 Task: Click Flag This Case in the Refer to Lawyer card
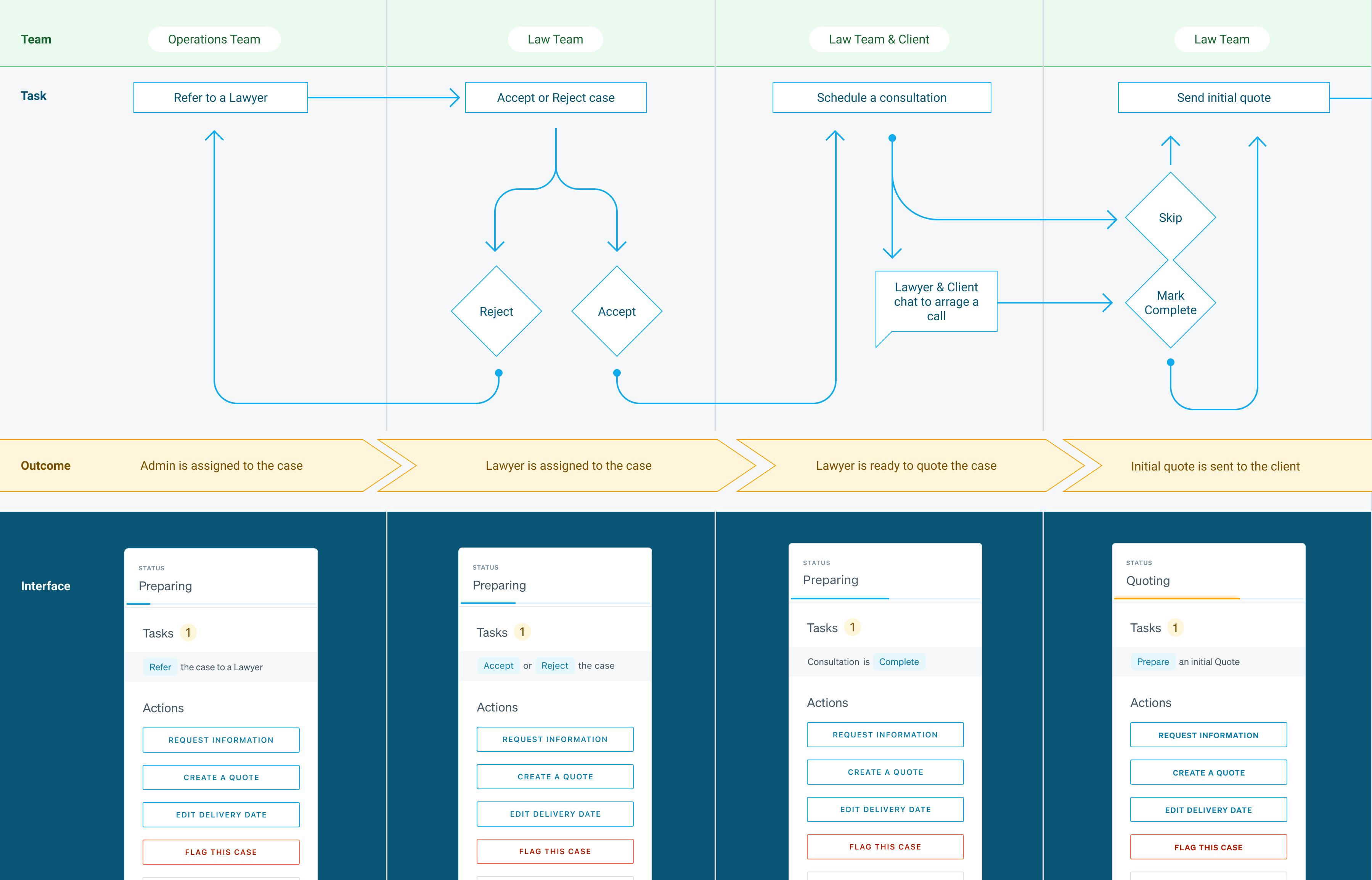(x=220, y=852)
